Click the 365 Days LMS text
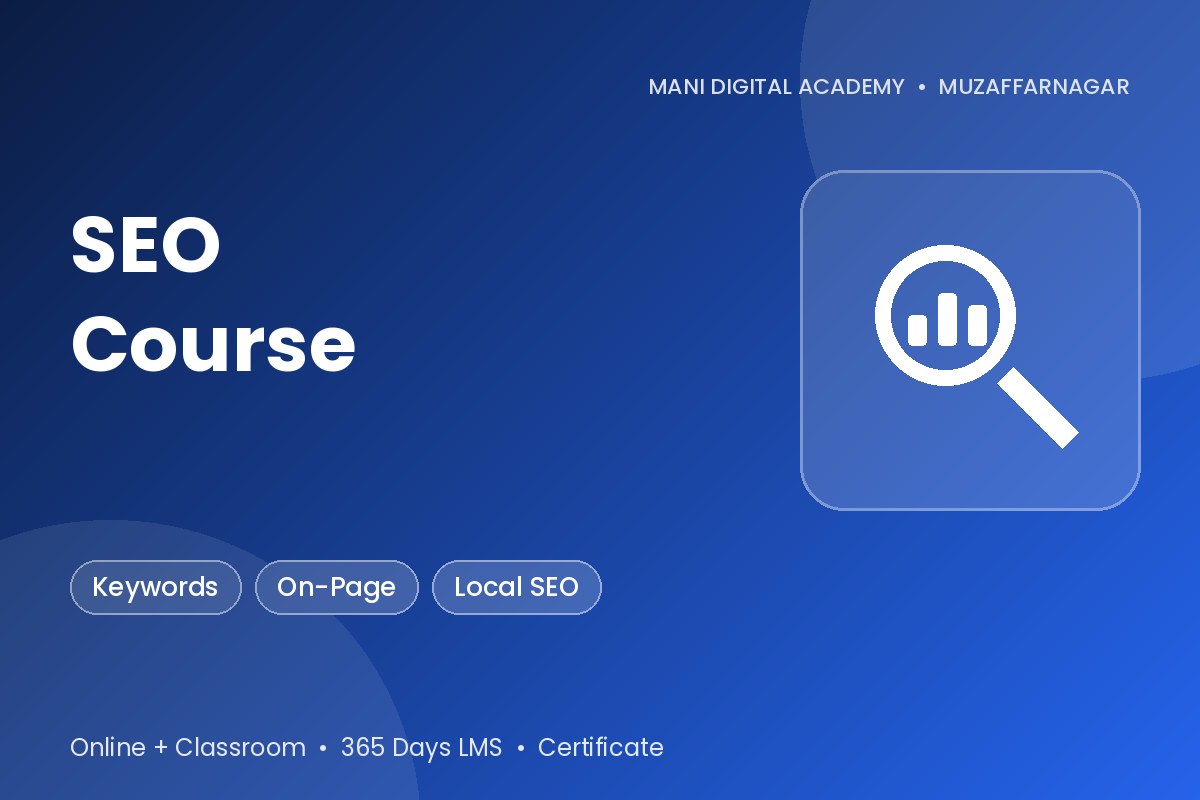 pyautogui.click(x=421, y=747)
